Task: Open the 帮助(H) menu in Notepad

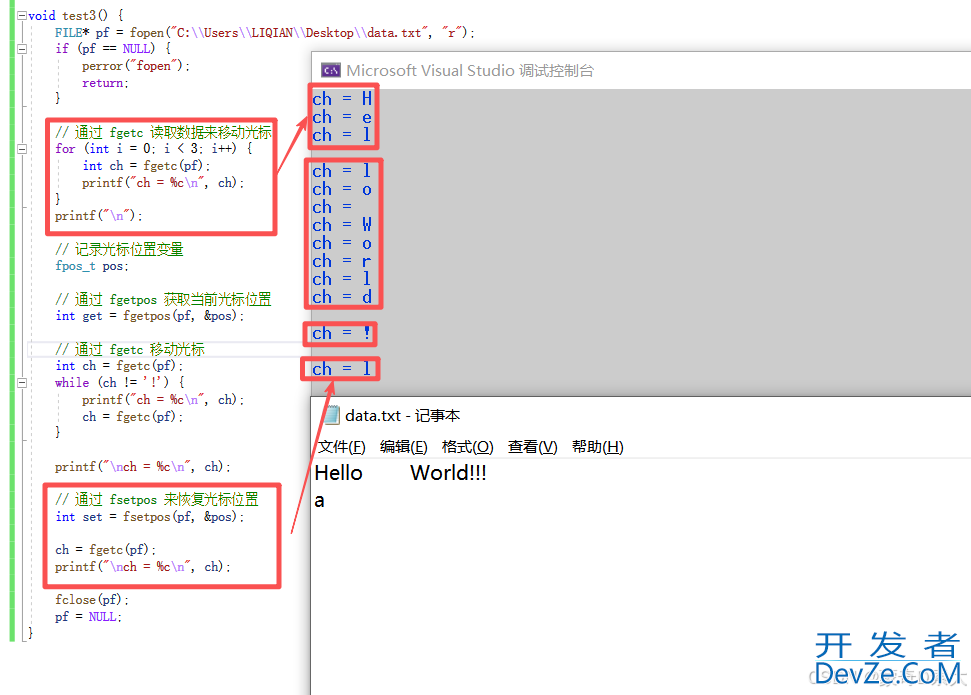Action: pos(597,447)
